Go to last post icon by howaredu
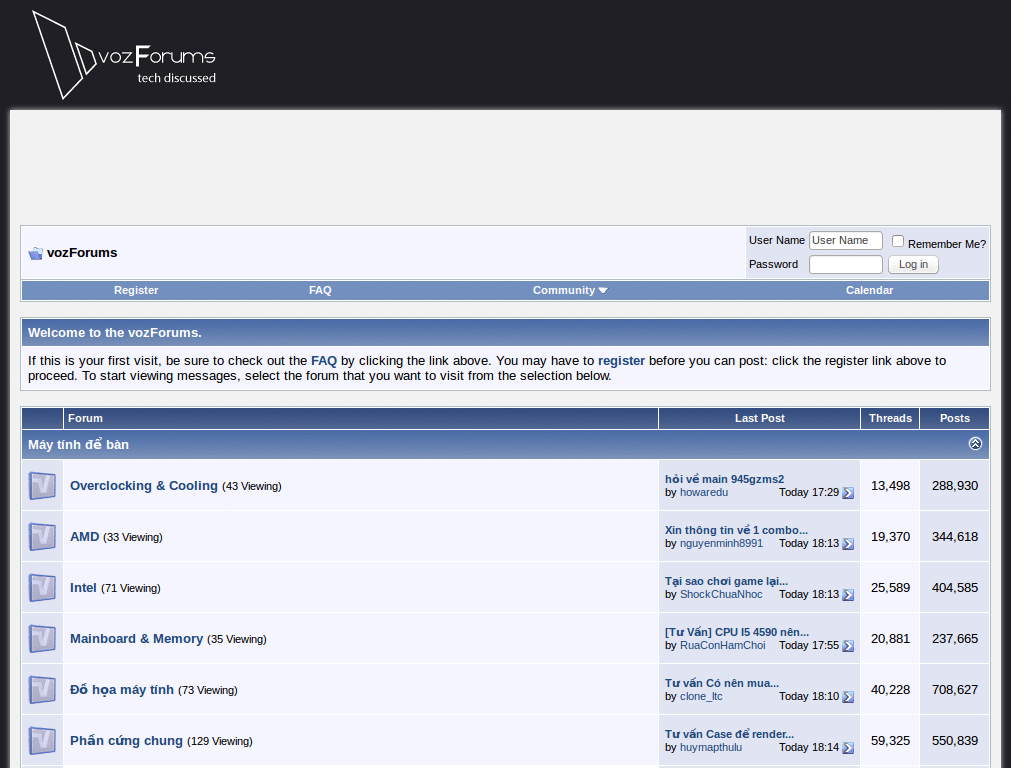This screenshot has width=1024, height=768. [x=848, y=493]
